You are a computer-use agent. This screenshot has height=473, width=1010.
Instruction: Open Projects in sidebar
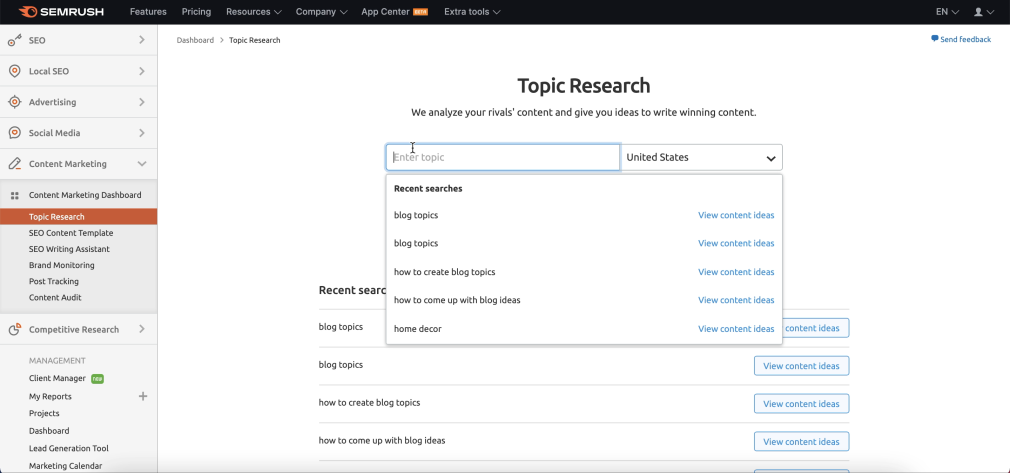point(44,413)
